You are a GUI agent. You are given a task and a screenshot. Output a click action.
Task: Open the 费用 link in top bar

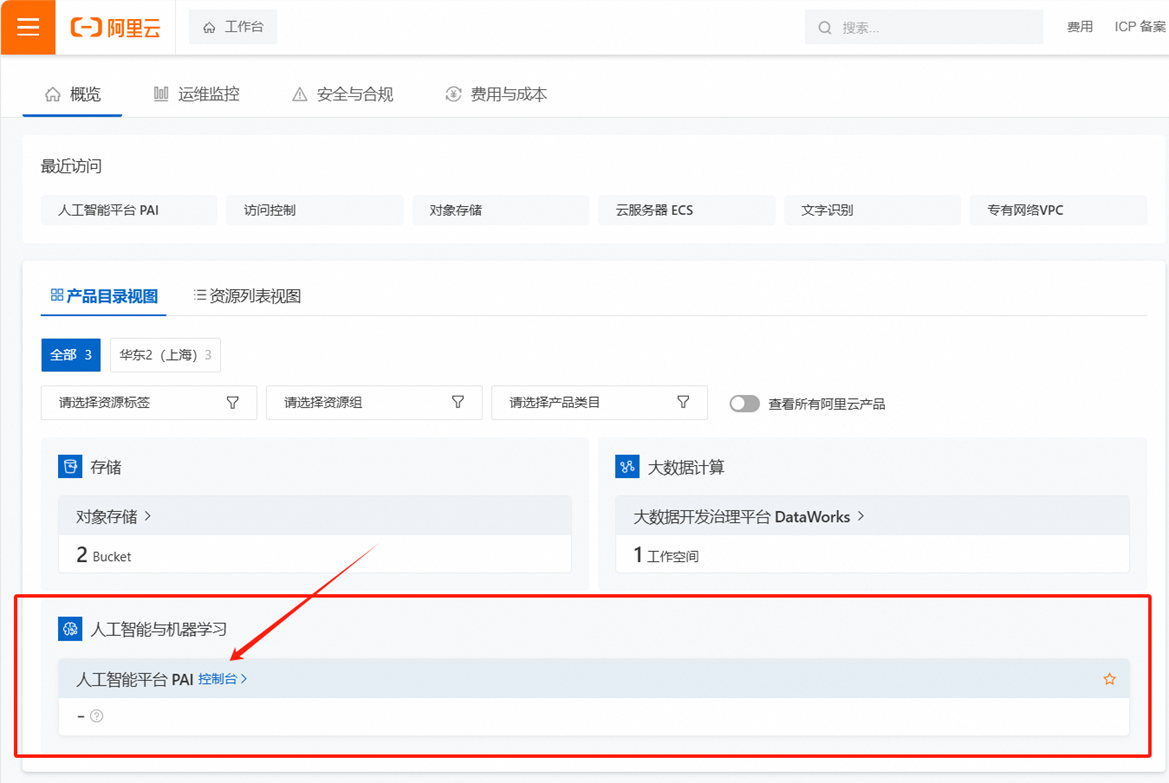(1080, 27)
